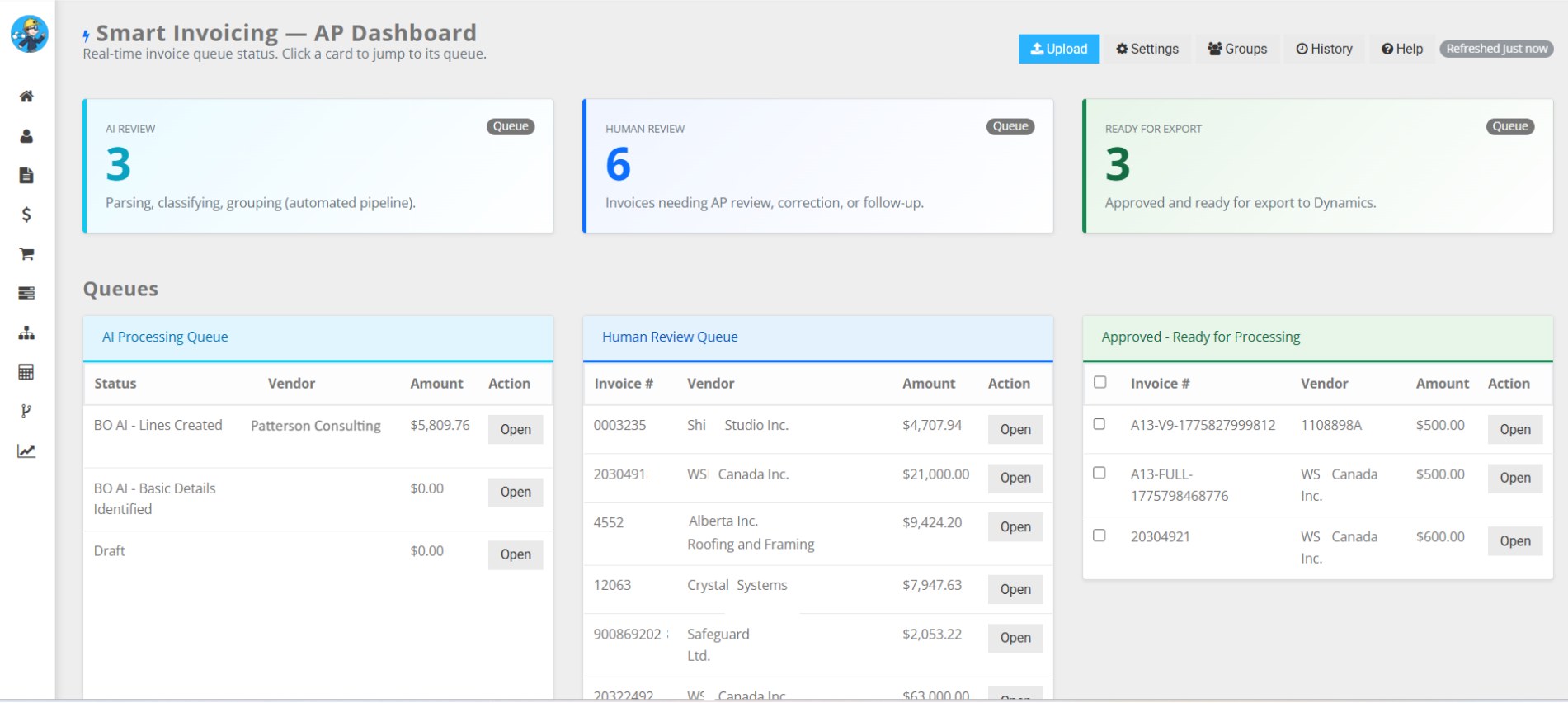This screenshot has width=1568, height=703.
Task: Open the user avatar in the sidebar
Action: click(29, 34)
